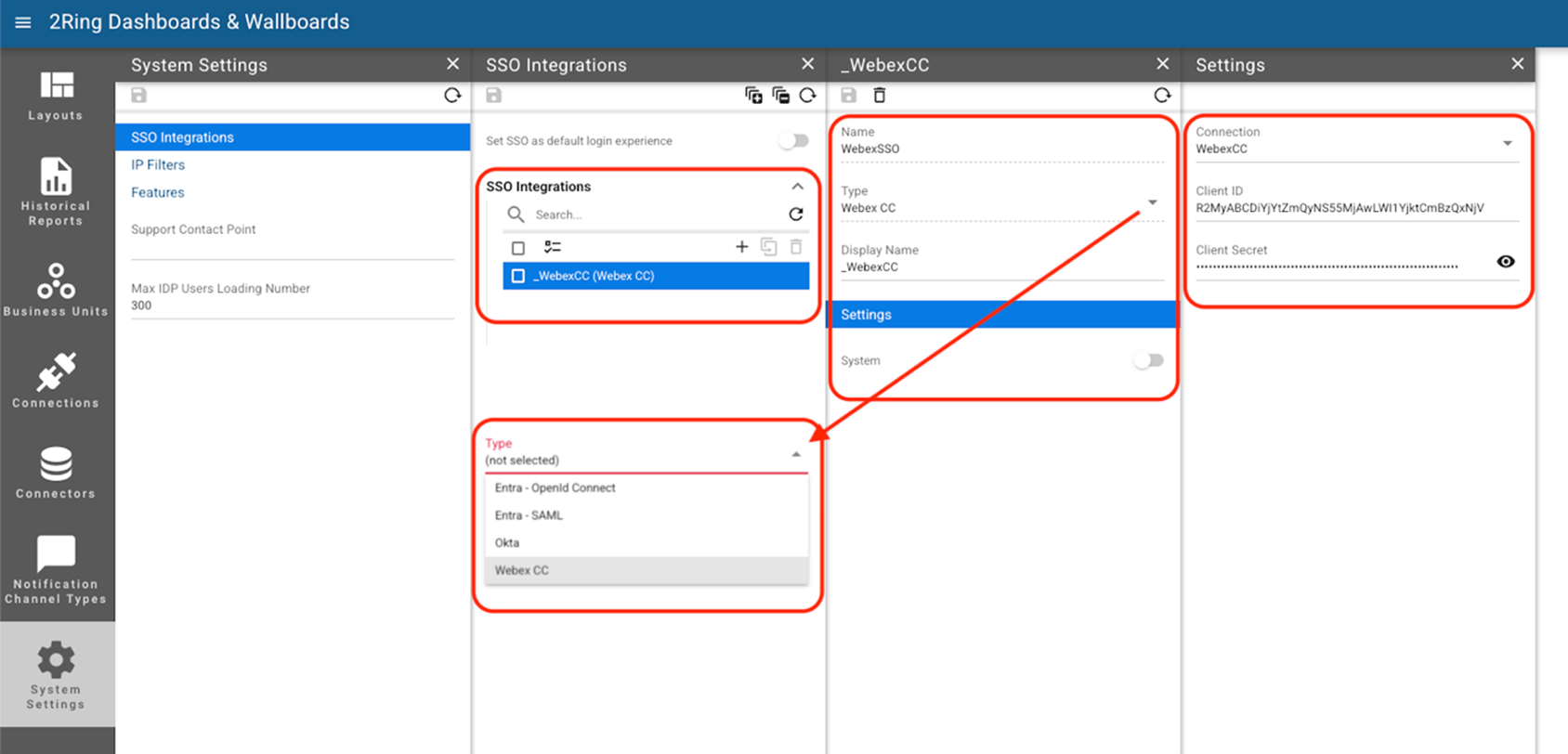Refresh the SSO integrations list
This screenshot has height=754, width=1568.
(x=796, y=214)
